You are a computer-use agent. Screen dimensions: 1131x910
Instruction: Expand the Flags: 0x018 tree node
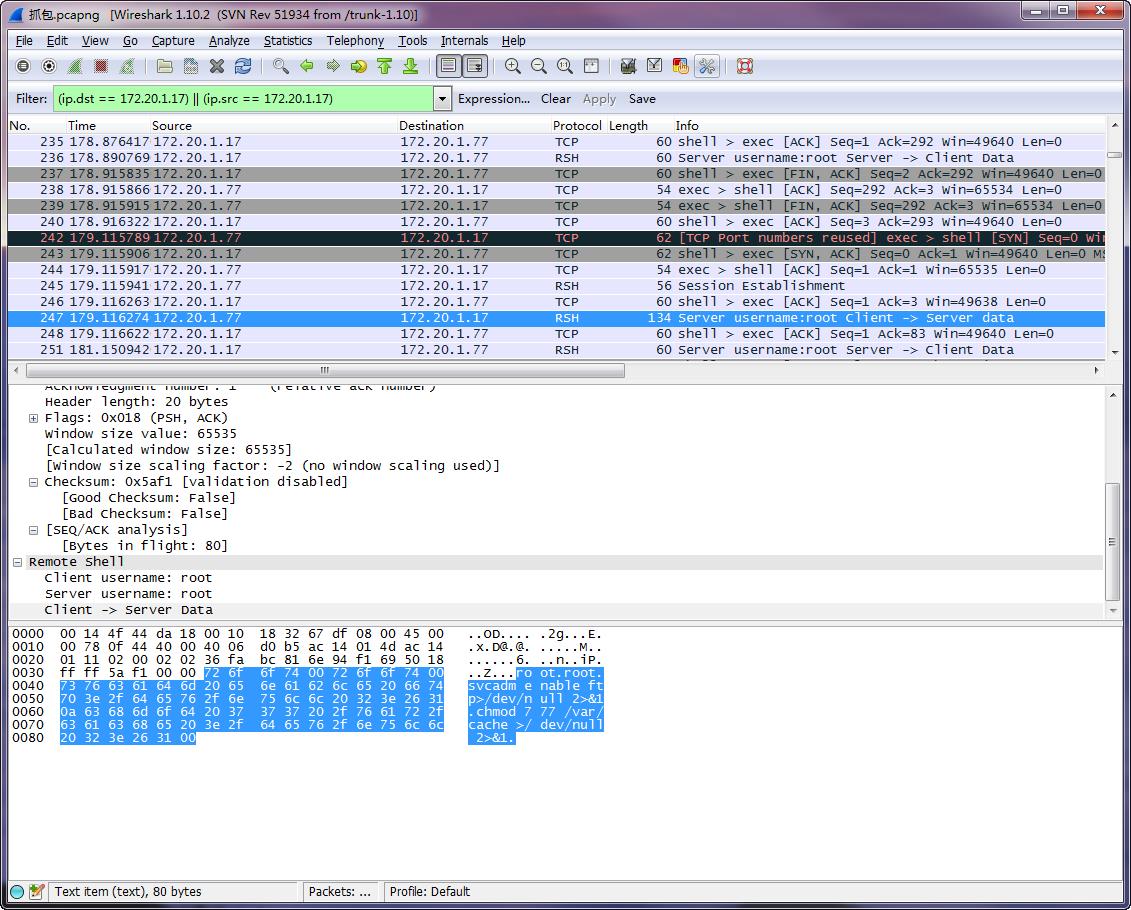pos(34,418)
